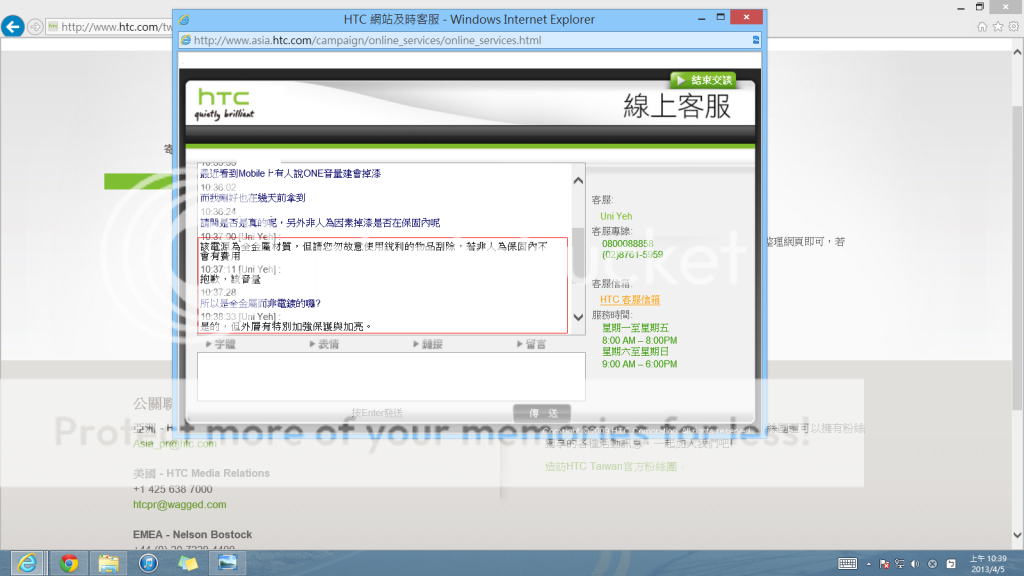1024x576 pixels.
Task: Open the HTC 客服信箱 link
Action: click(x=629, y=299)
